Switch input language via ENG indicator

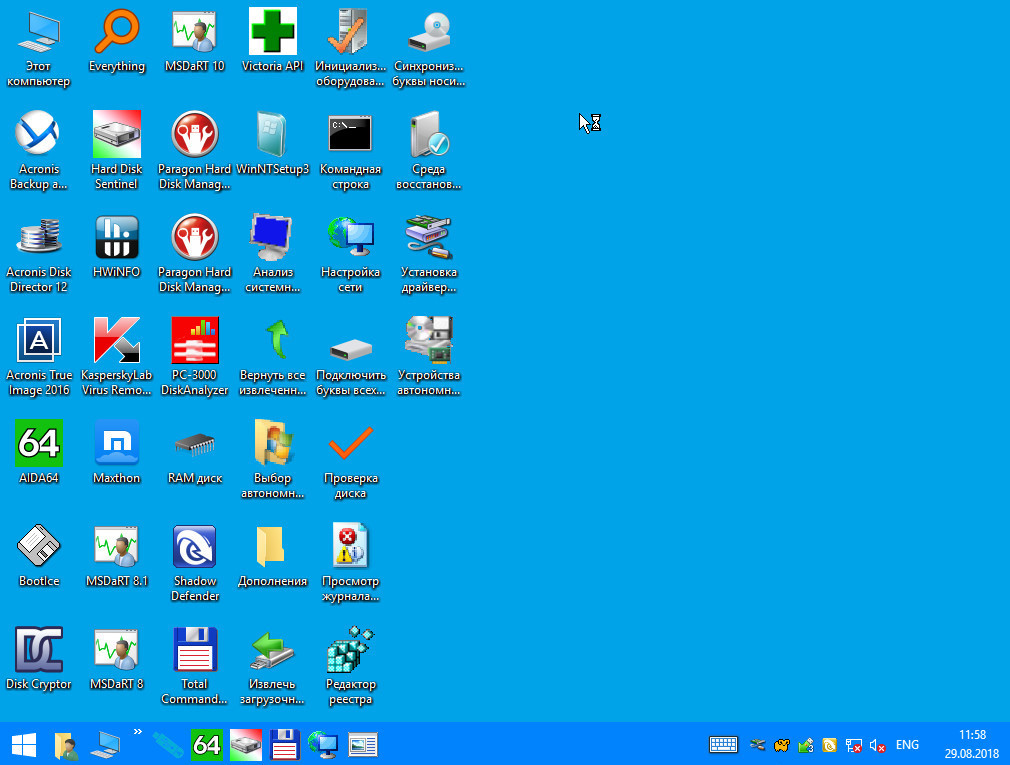(x=907, y=745)
